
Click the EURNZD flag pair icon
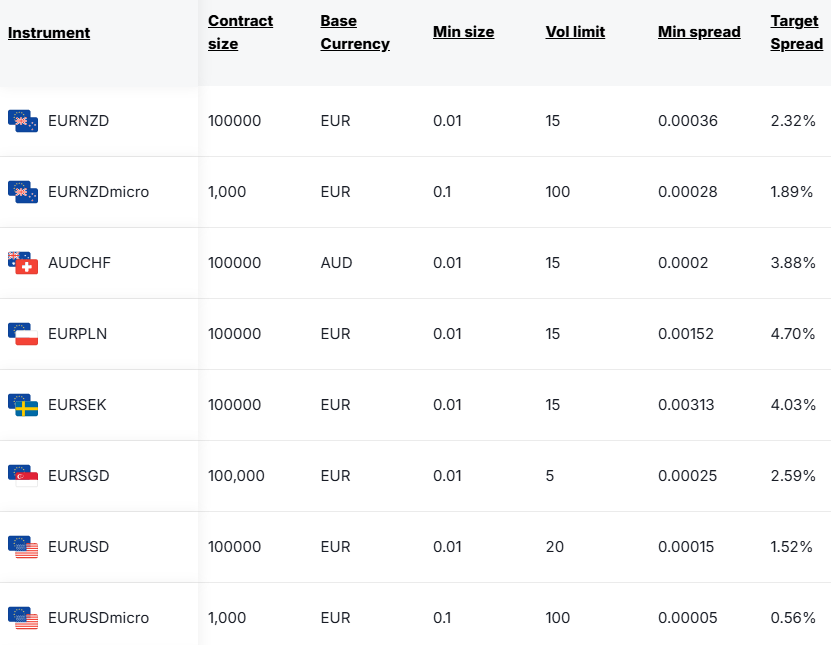pyautogui.click(x=23, y=121)
